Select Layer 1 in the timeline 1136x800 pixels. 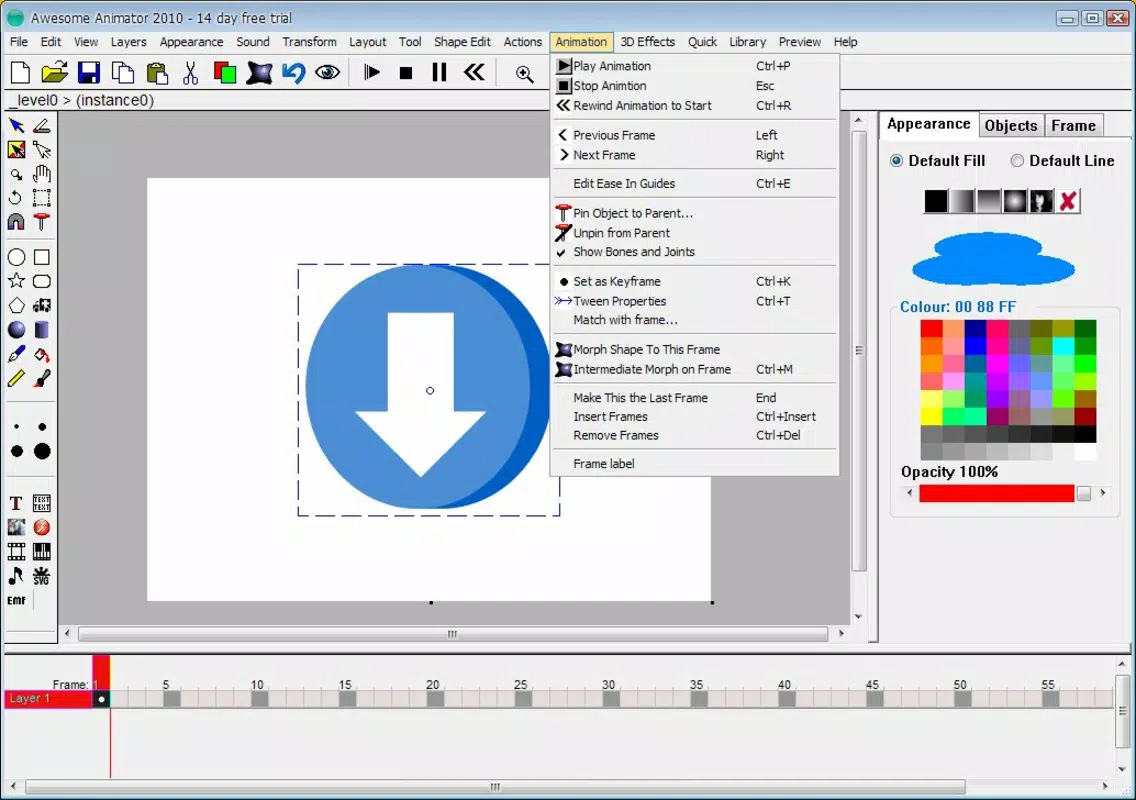pyautogui.click(x=48, y=699)
